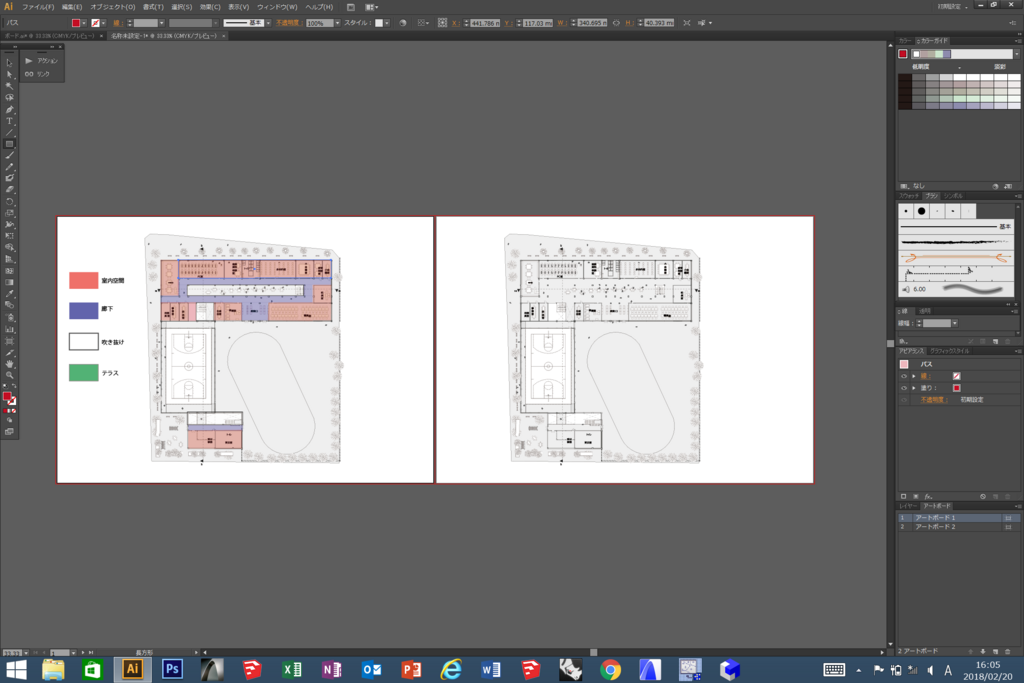This screenshot has width=1024, height=683.
Task: Select the Zoom tool at toolbar bottom
Action: click(x=9, y=376)
